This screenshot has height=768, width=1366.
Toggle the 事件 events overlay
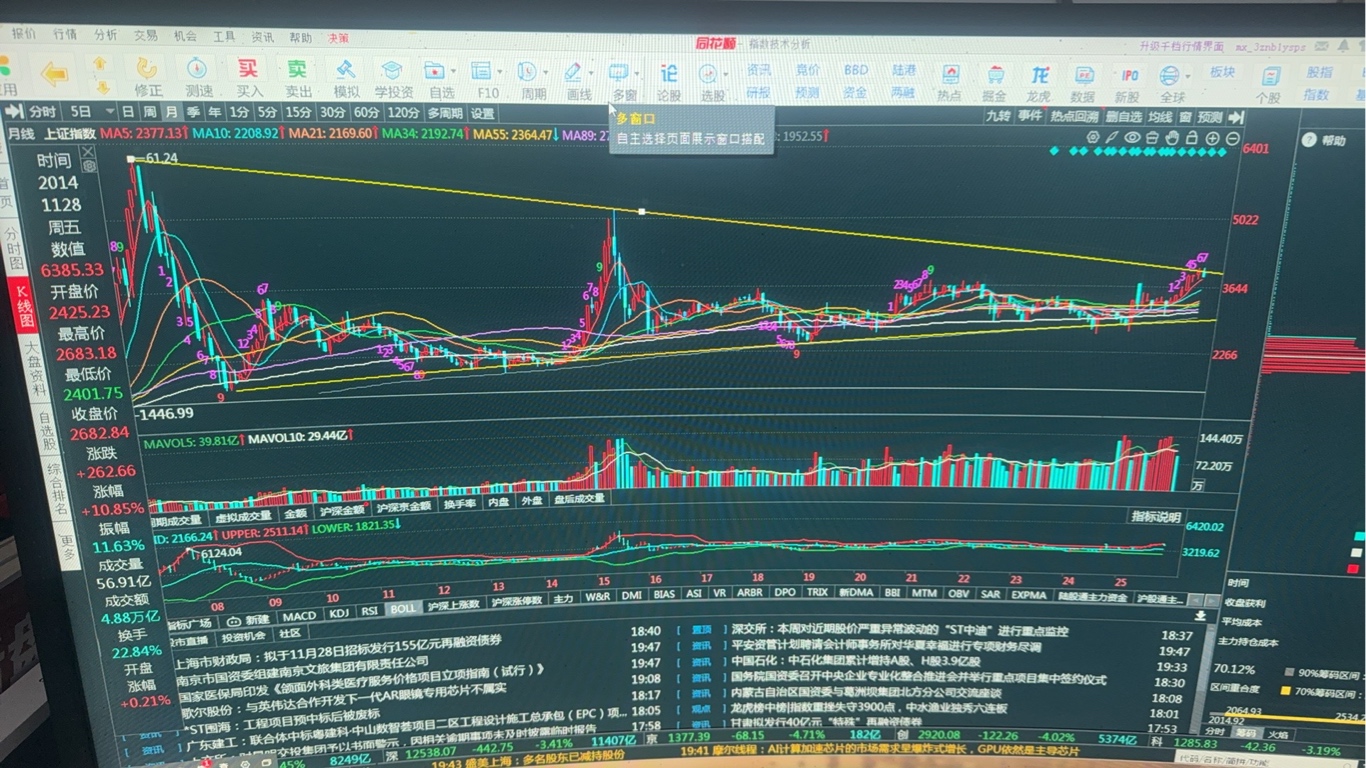[1030, 116]
